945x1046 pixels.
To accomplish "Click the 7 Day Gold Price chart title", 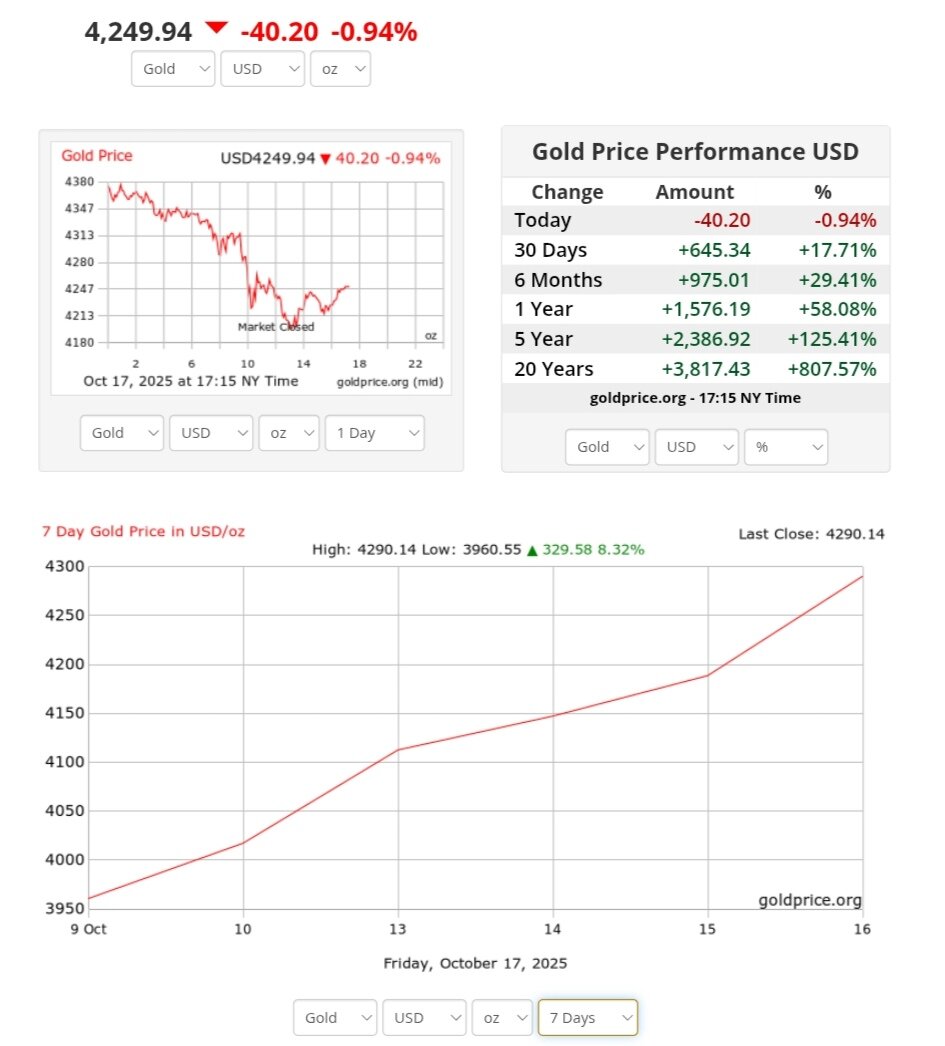I will coord(143,531).
